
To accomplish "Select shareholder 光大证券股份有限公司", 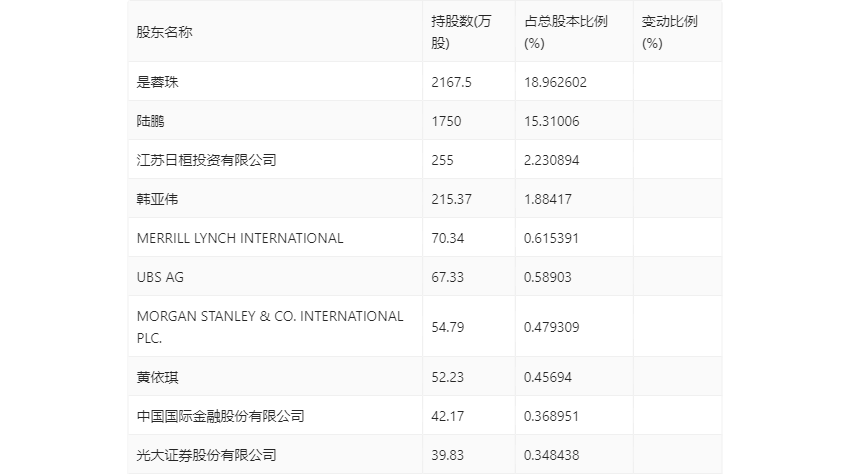I will (x=207, y=455).
